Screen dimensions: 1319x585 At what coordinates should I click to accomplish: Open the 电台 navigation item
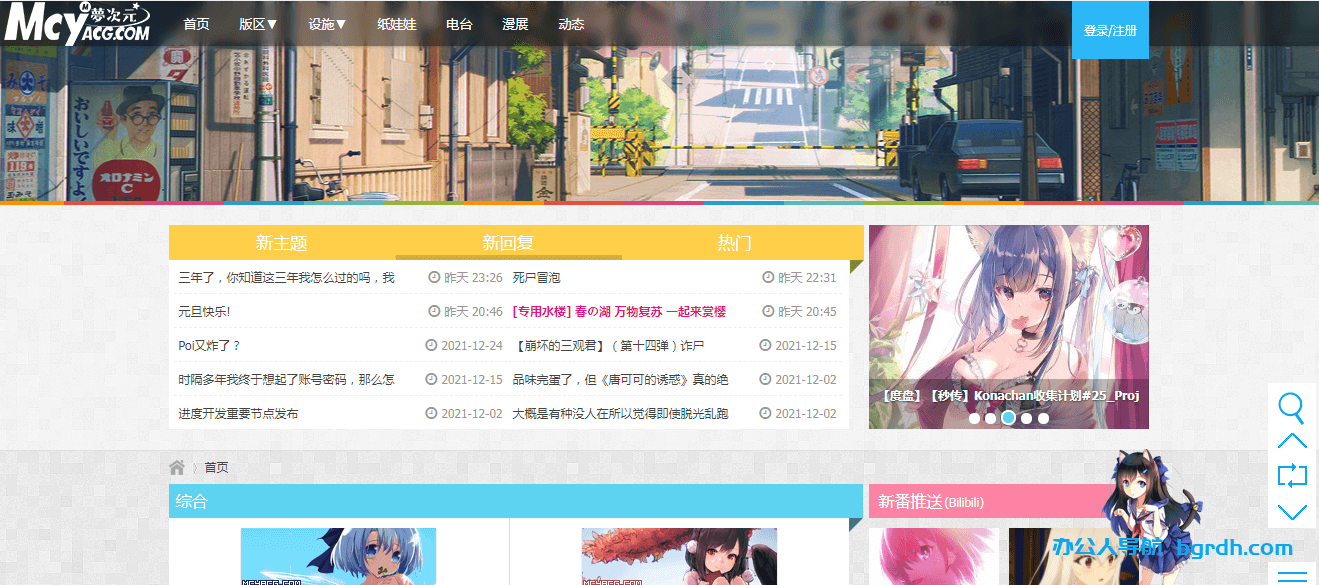[459, 24]
